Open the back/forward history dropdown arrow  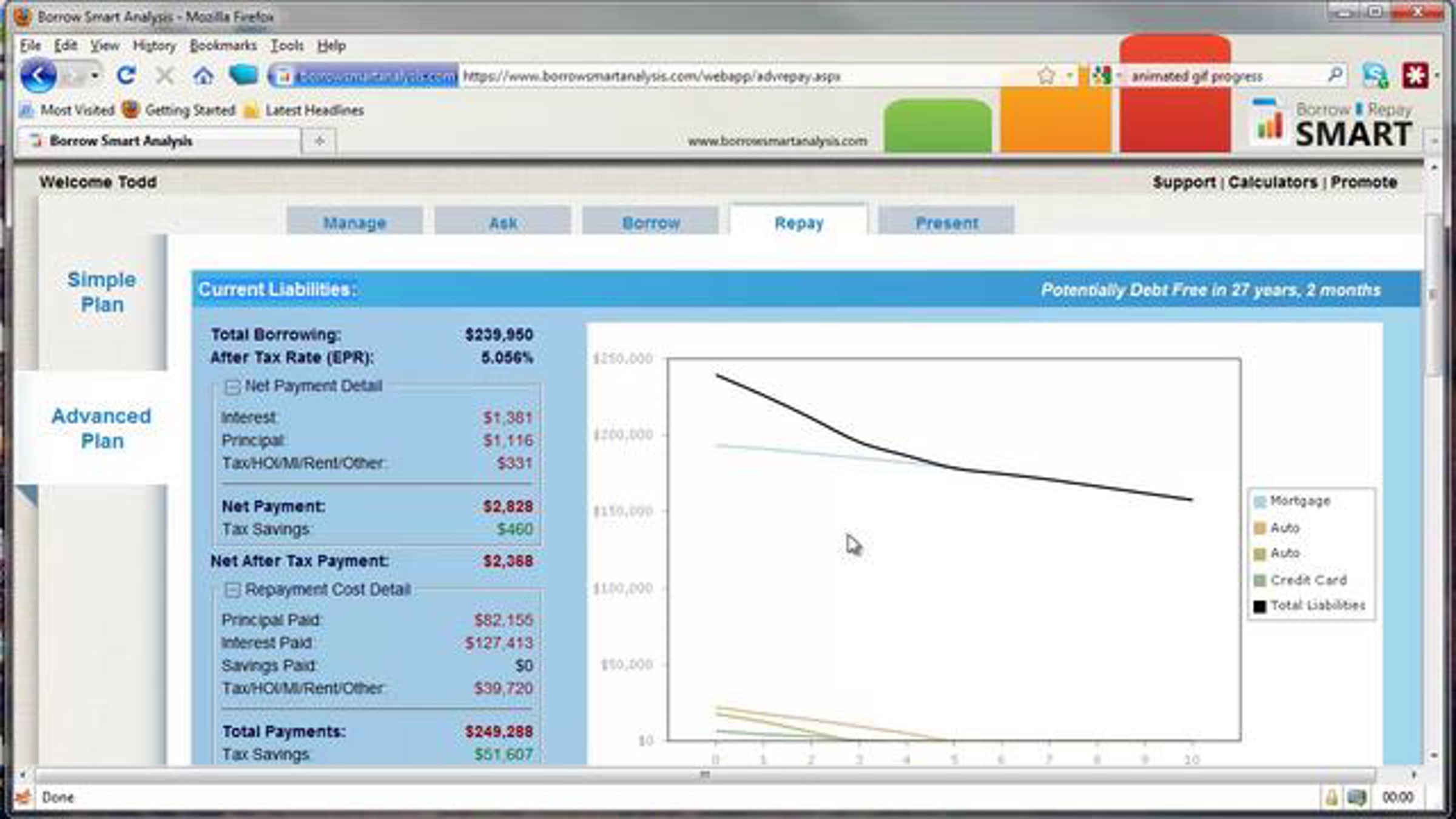[95, 76]
